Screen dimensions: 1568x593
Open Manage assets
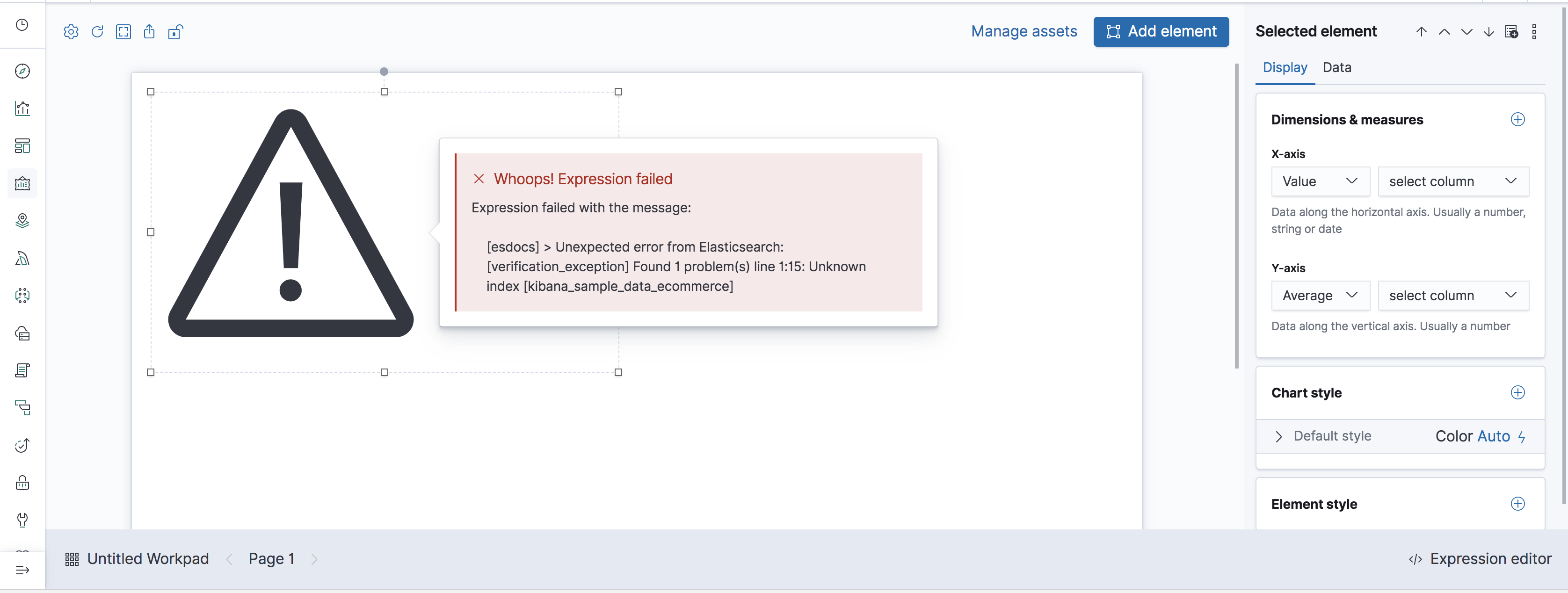[1024, 31]
